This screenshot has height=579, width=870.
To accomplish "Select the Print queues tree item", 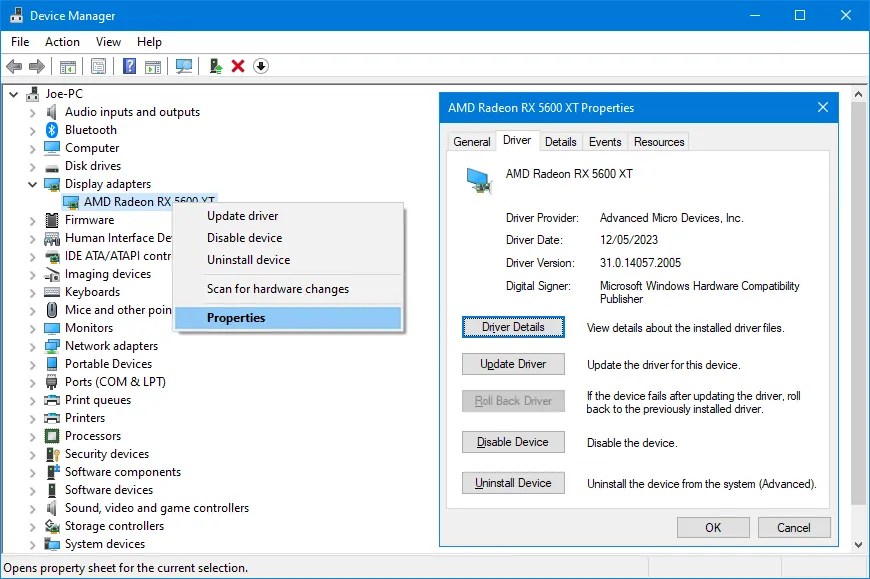I will pyautogui.click(x=98, y=400).
